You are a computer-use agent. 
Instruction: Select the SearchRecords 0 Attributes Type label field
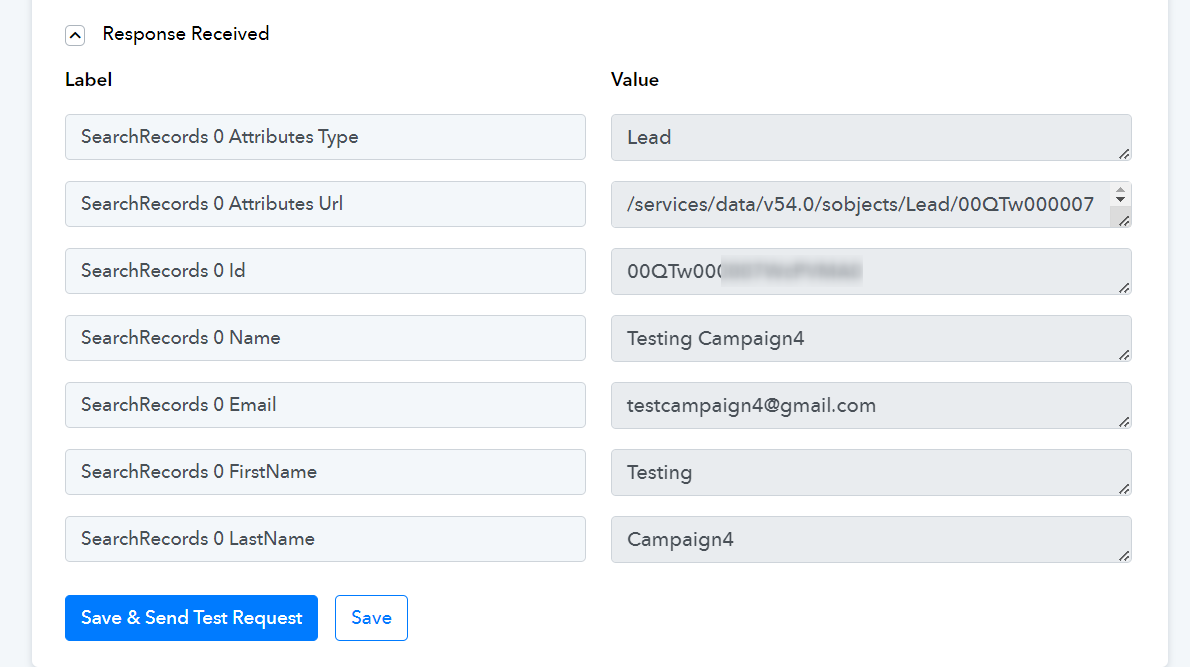pyautogui.click(x=326, y=137)
